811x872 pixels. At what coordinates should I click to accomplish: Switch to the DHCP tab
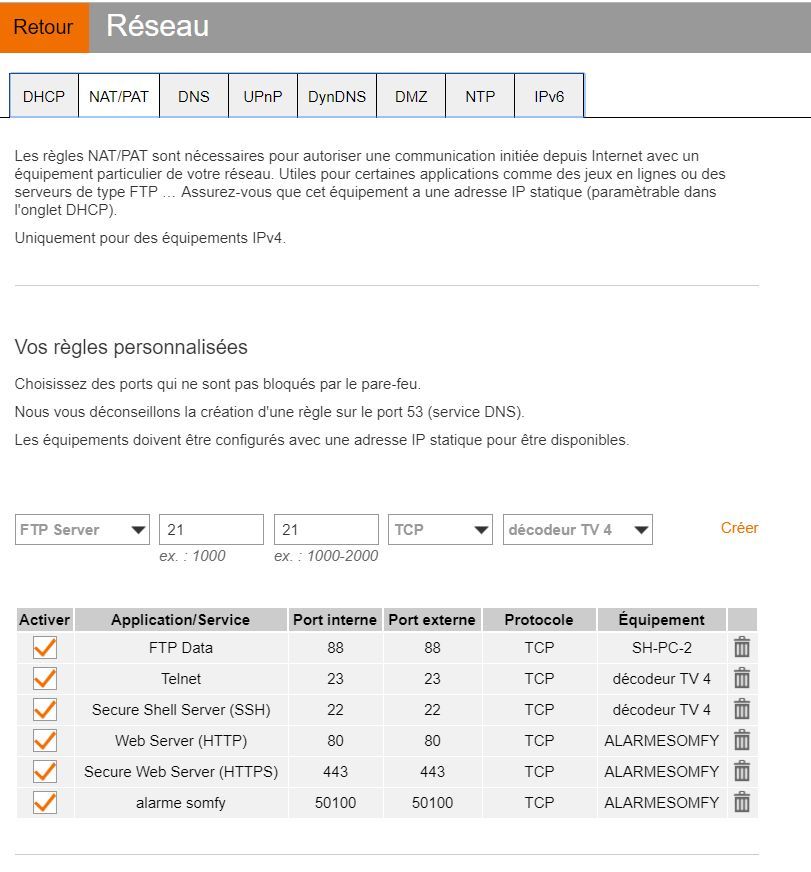pyautogui.click(x=43, y=97)
